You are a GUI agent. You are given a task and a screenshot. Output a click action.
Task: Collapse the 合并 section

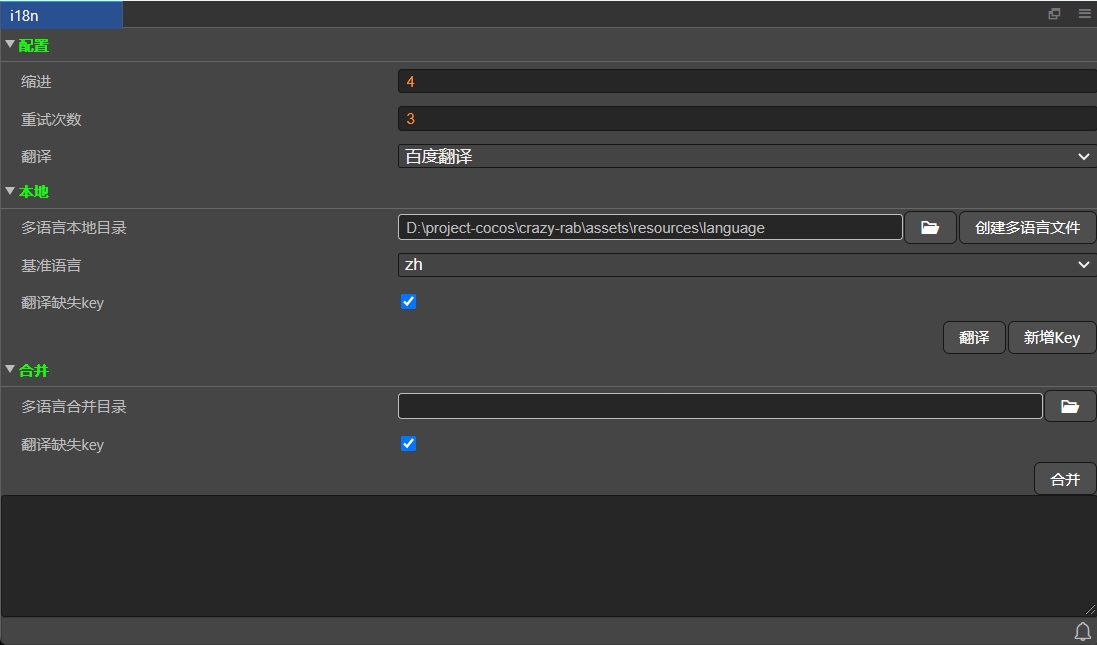(x=11, y=370)
